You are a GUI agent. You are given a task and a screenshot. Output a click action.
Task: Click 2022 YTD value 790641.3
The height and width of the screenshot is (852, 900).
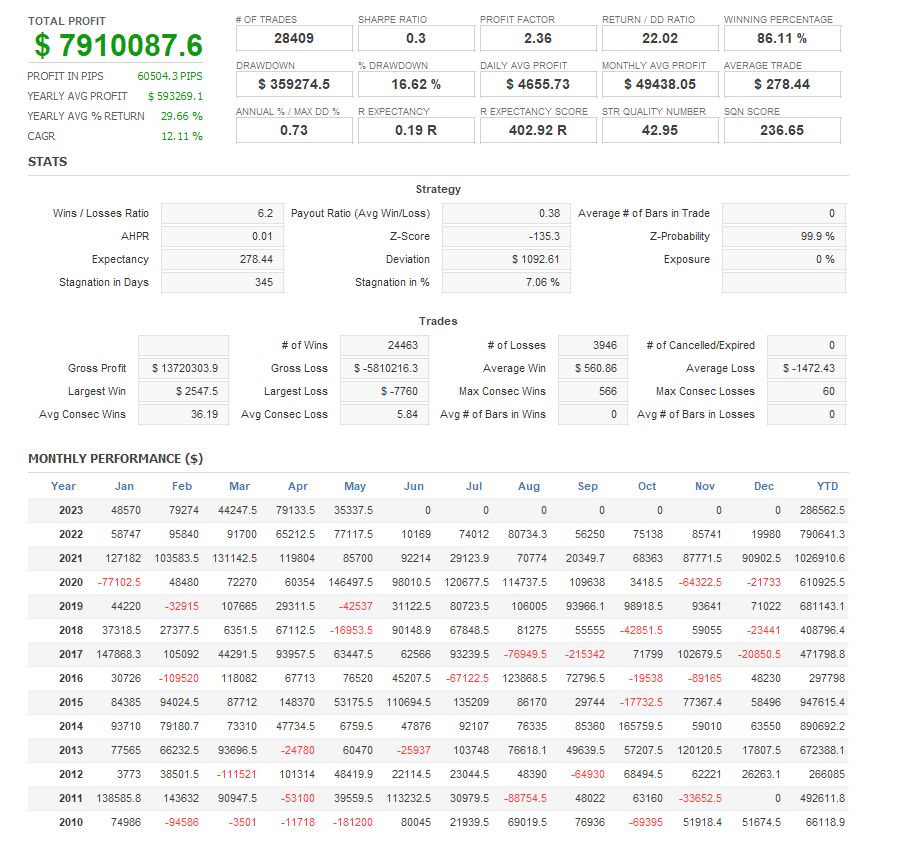822,535
